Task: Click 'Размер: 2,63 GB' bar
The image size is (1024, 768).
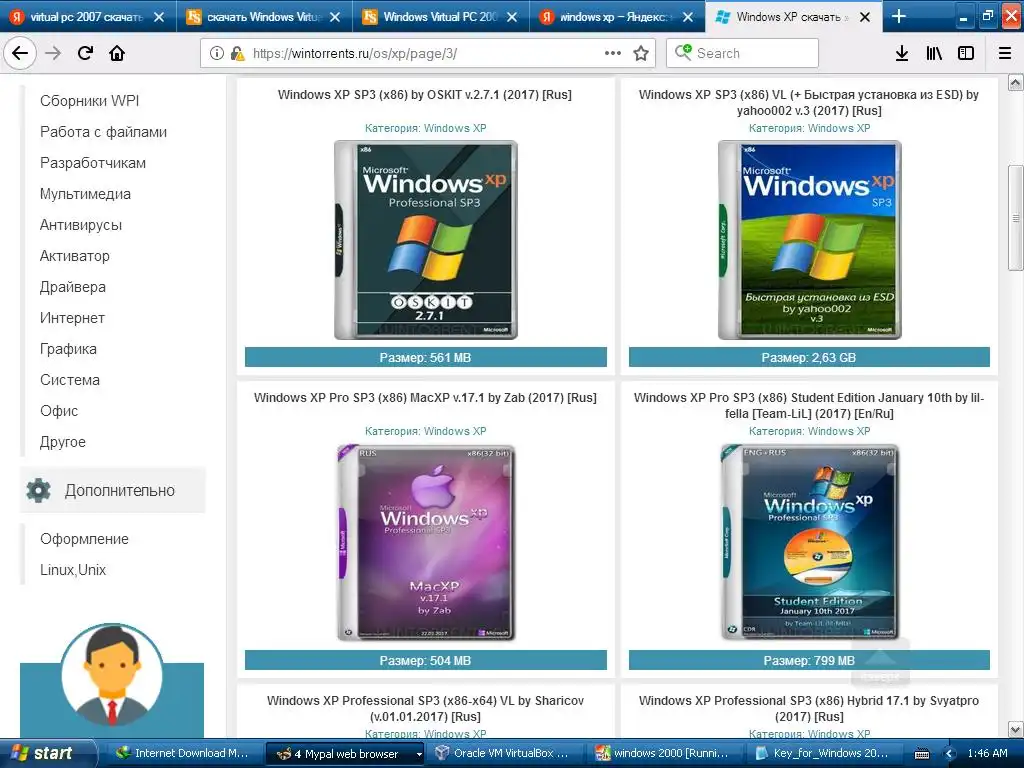Action: [809, 357]
